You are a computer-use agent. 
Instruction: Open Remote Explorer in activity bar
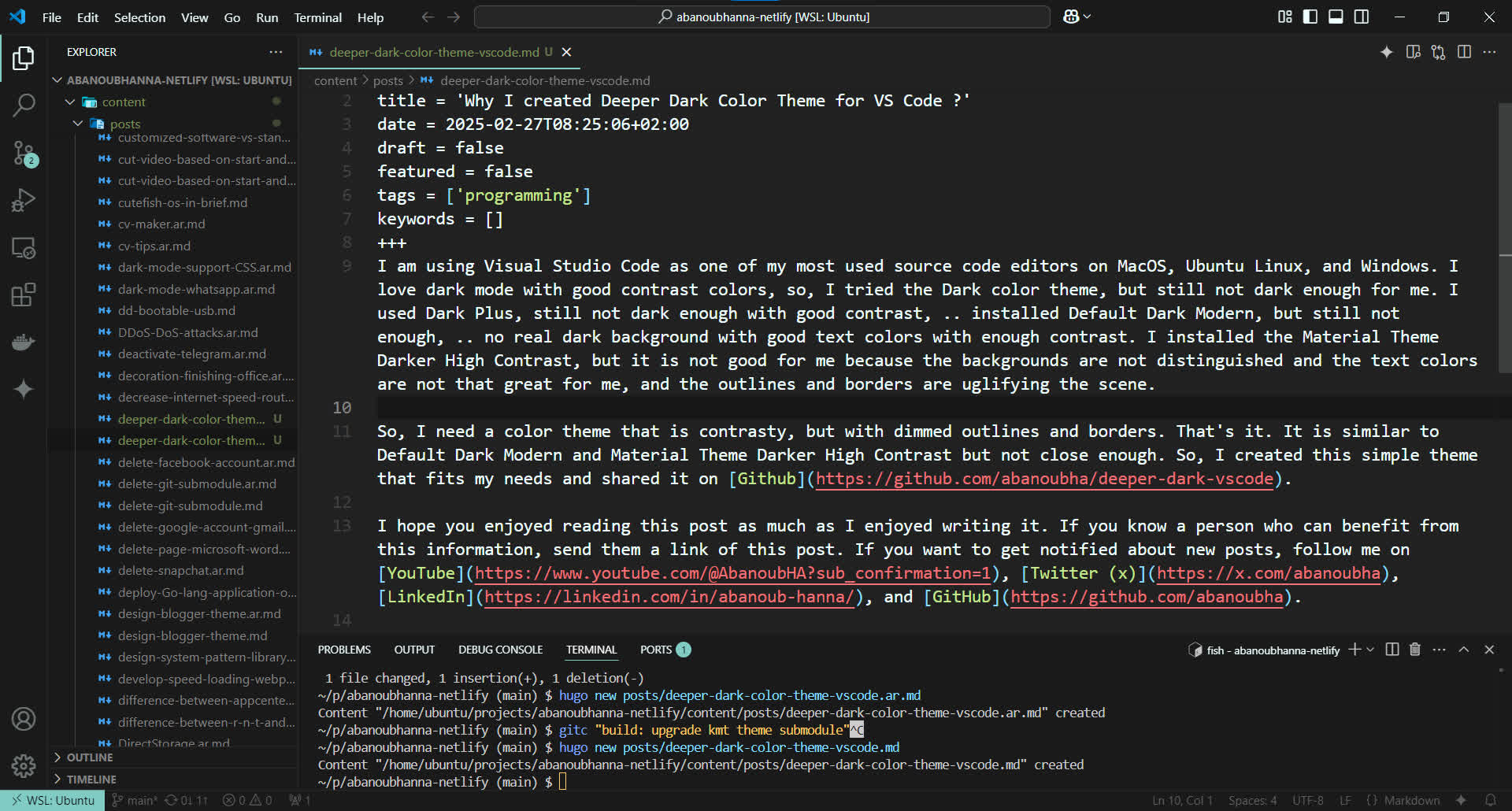coord(24,248)
